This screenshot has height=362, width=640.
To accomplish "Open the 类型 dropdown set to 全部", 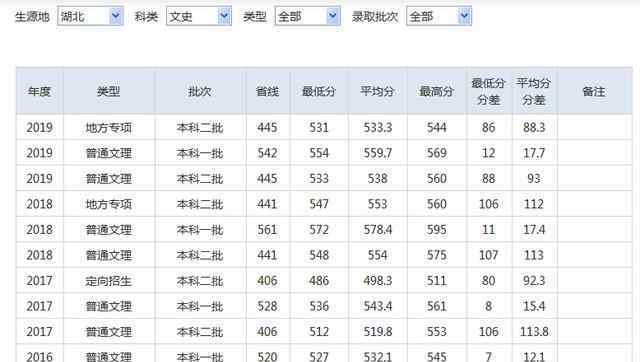I will click(307, 16).
